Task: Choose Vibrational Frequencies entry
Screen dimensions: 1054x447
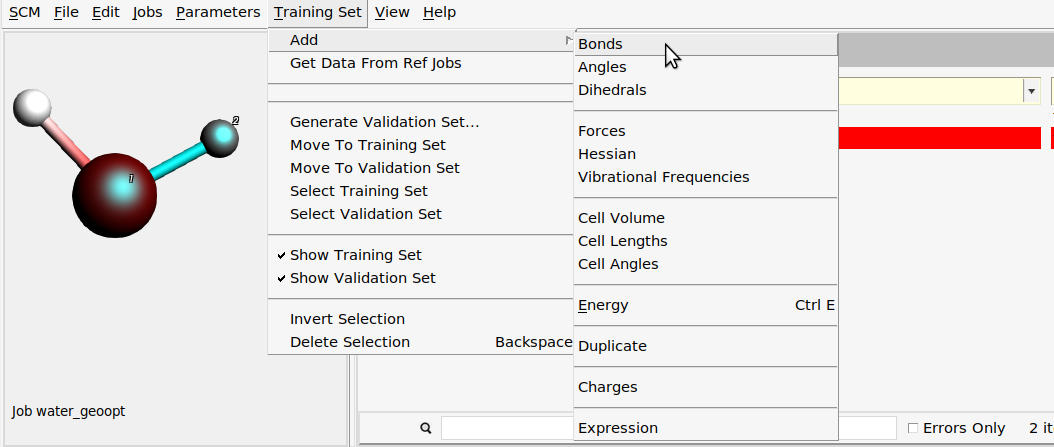Action: (663, 177)
